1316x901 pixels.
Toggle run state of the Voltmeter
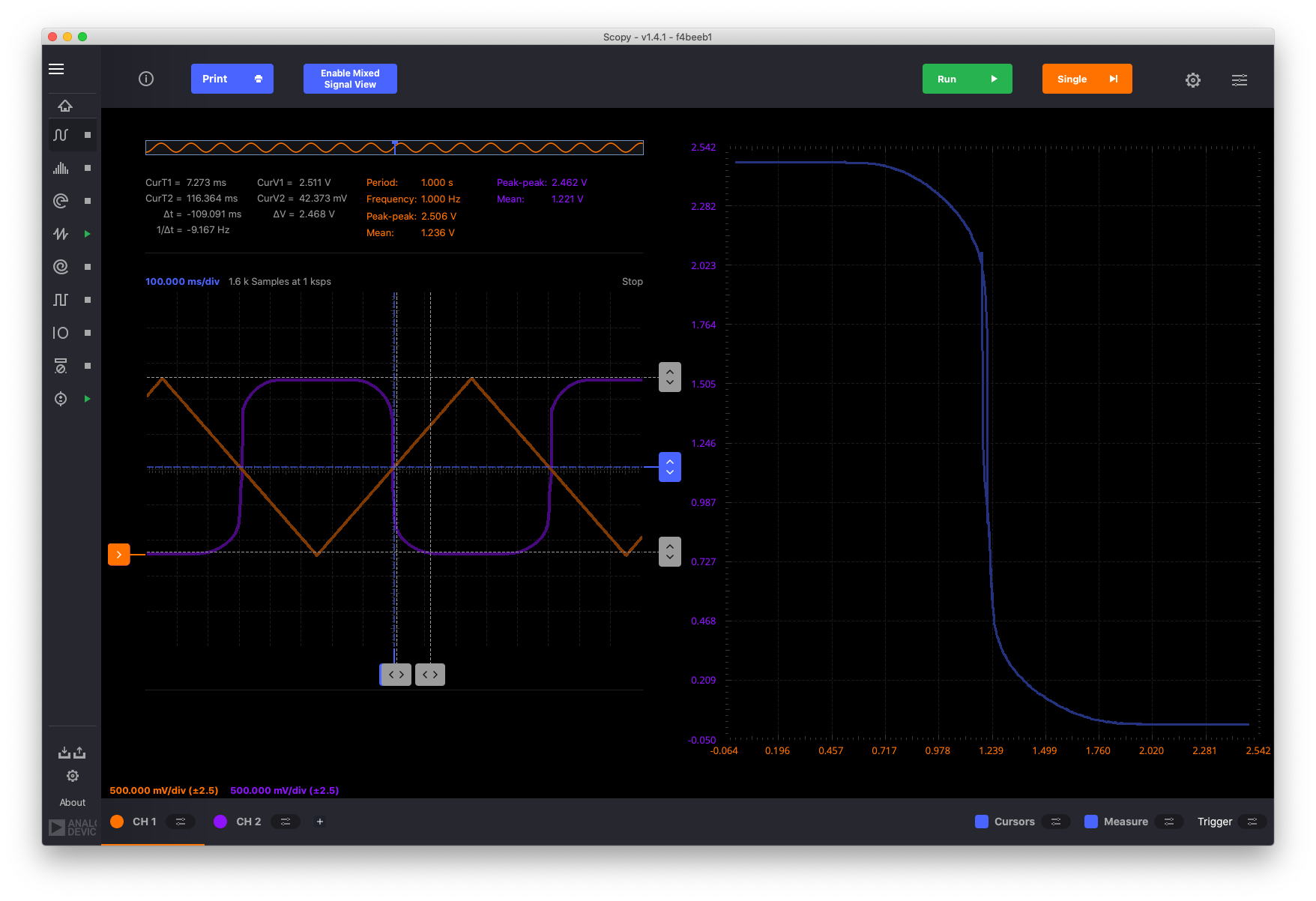point(88,366)
